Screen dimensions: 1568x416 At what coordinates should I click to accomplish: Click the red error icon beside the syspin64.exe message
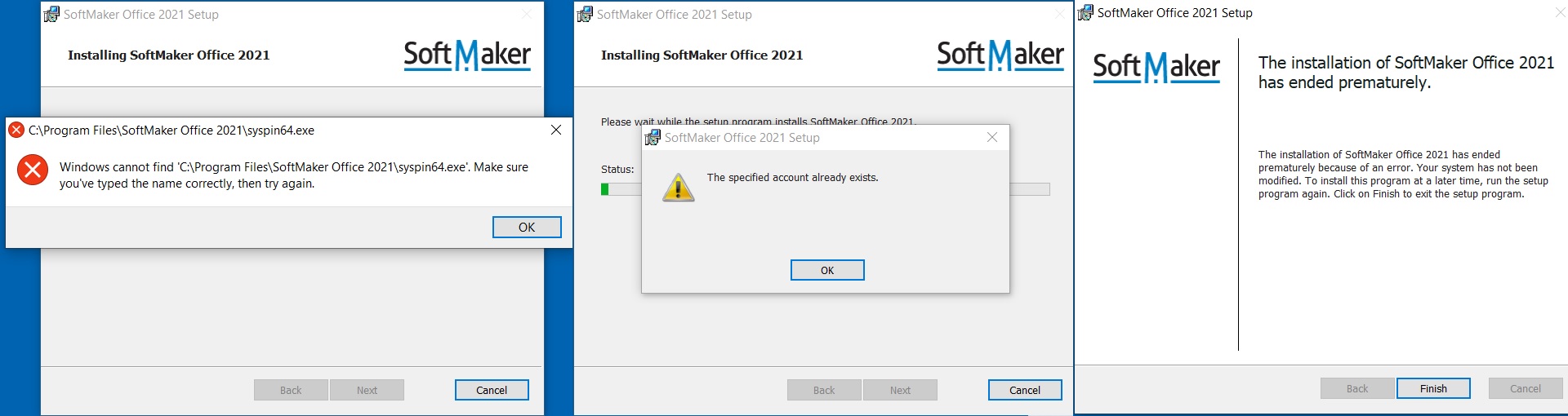(x=33, y=170)
